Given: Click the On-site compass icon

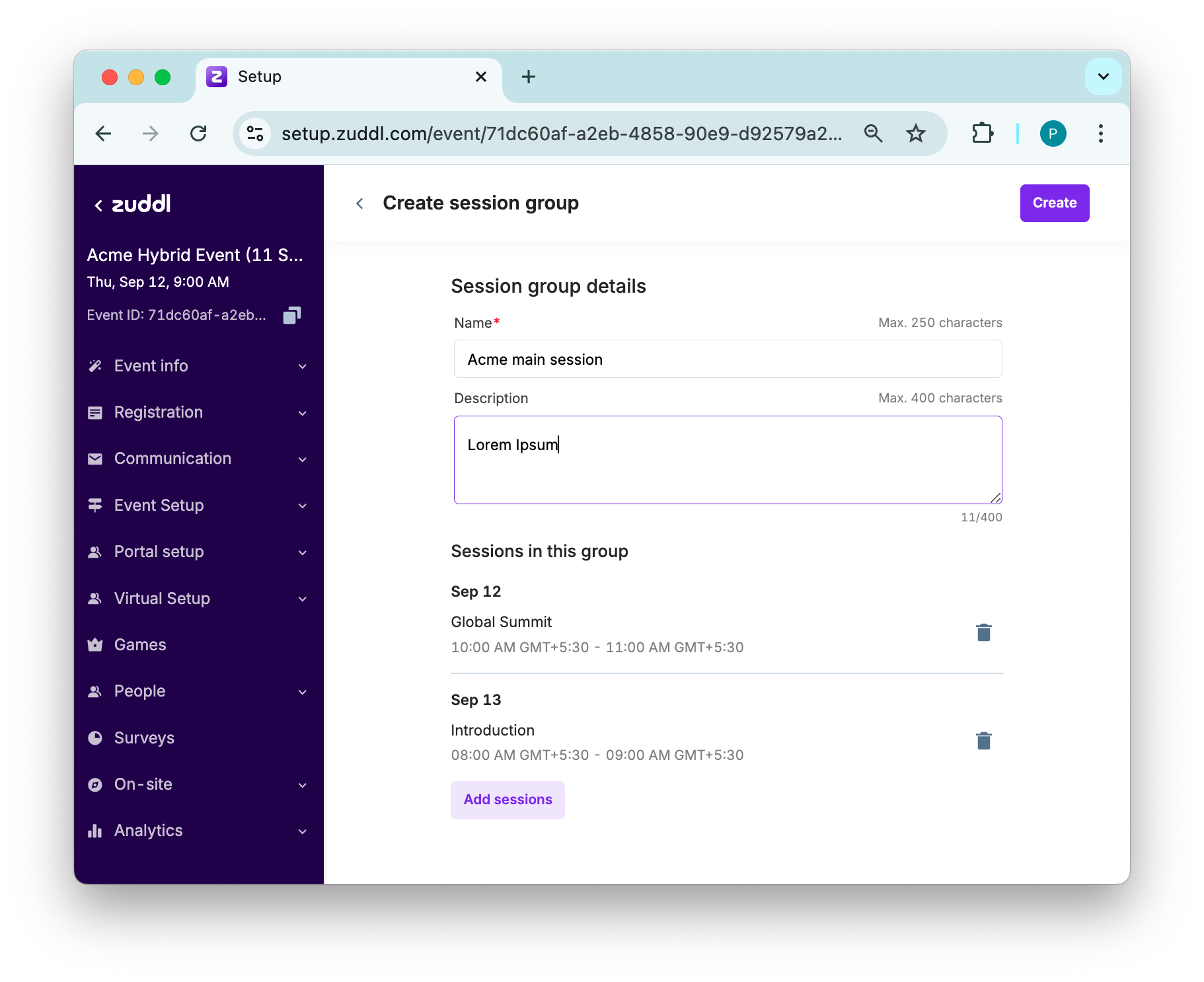Looking at the screenshot, I should [x=95, y=784].
